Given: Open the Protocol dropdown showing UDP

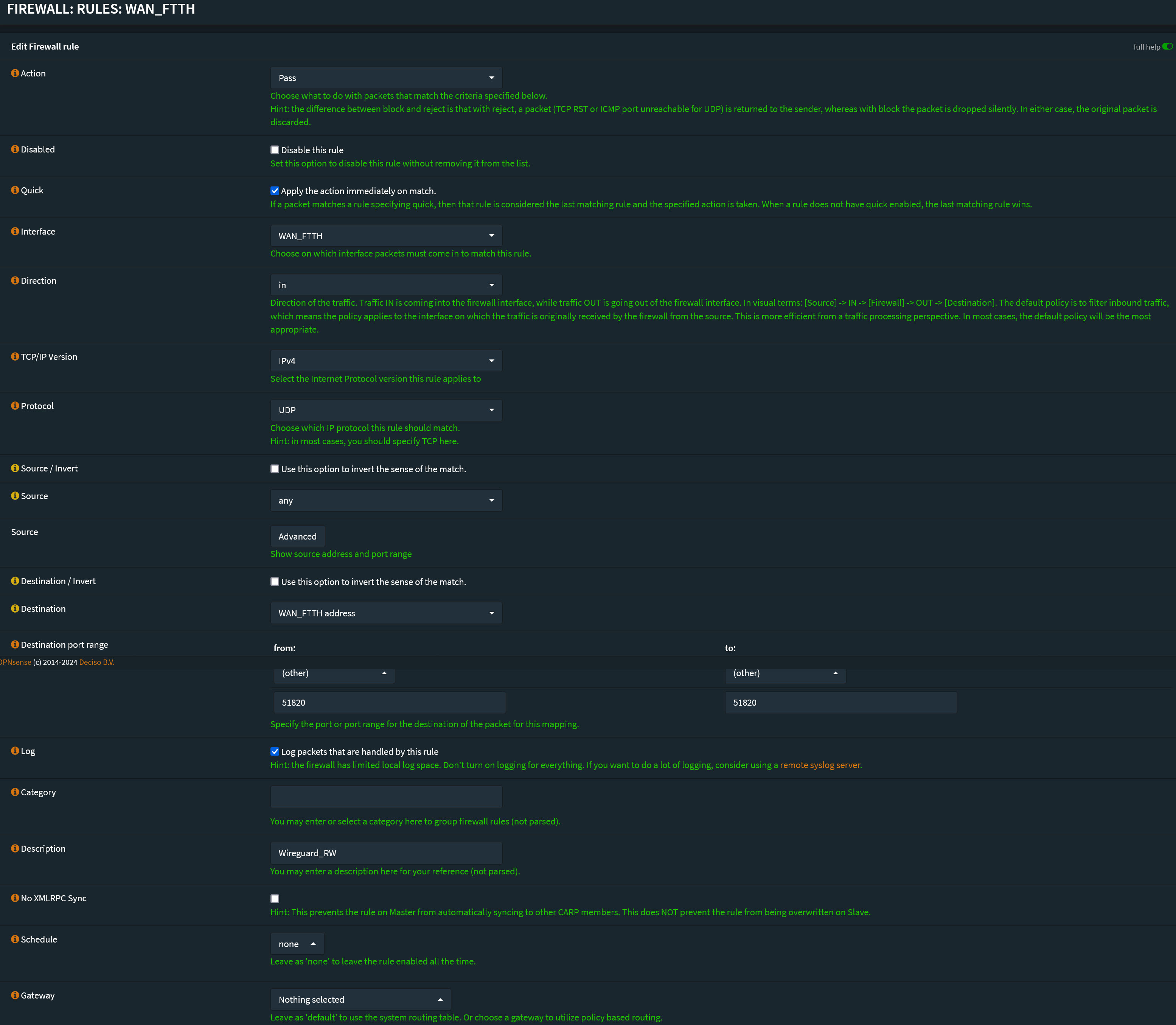Looking at the screenshot, I should click(386, 410).
